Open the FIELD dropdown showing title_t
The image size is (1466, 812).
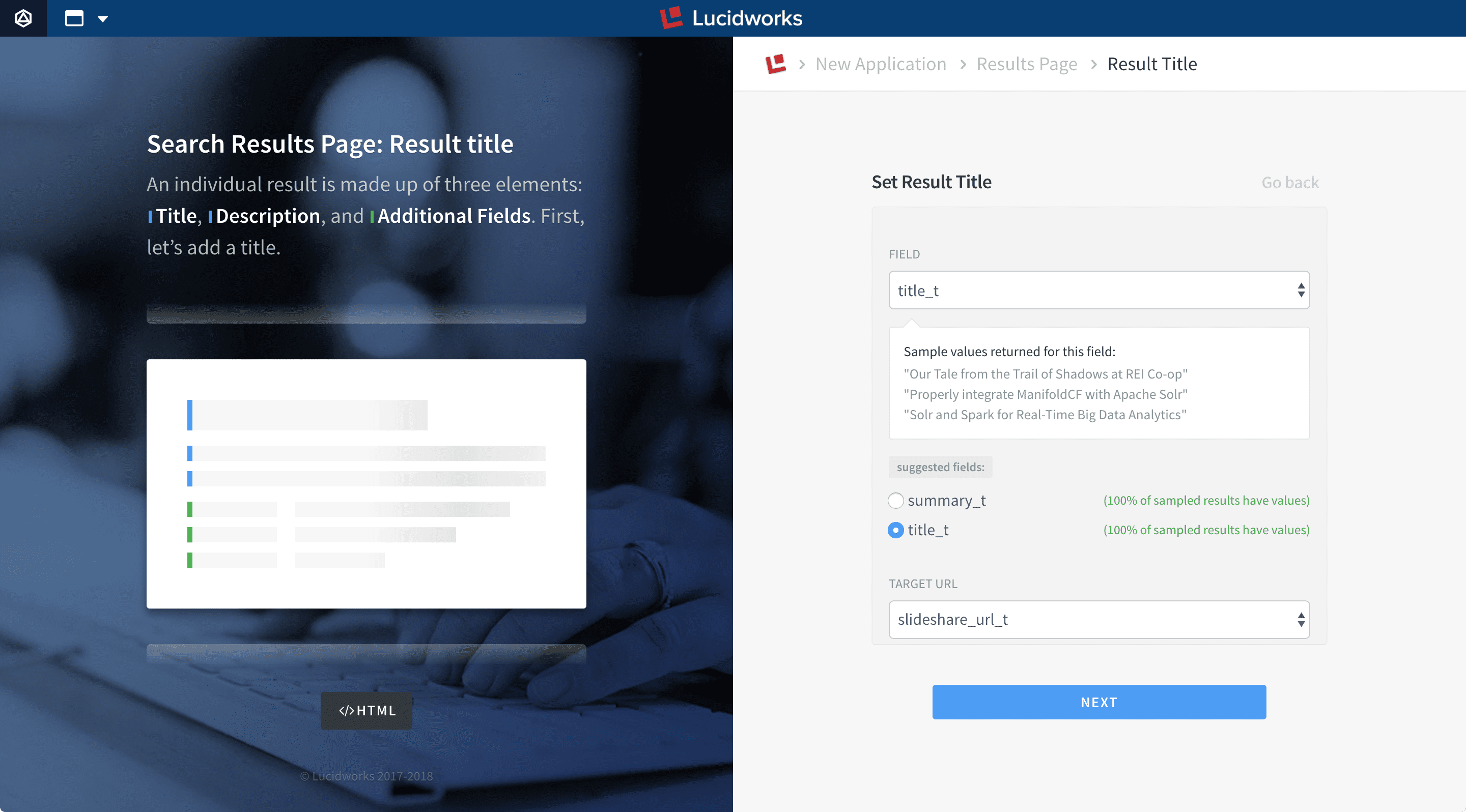[1099, 290]
